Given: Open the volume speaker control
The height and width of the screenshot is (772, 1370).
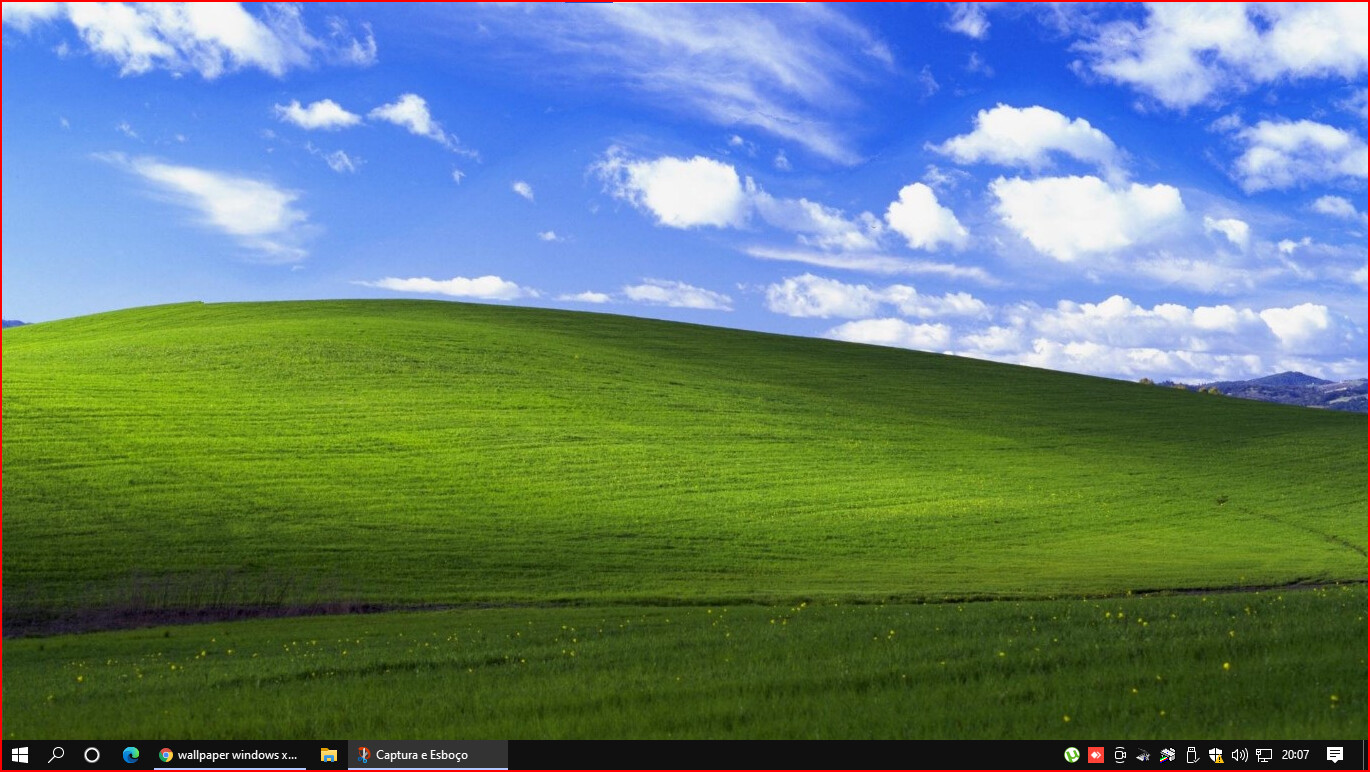Looking at the screenshot, I should (1240, 755).
